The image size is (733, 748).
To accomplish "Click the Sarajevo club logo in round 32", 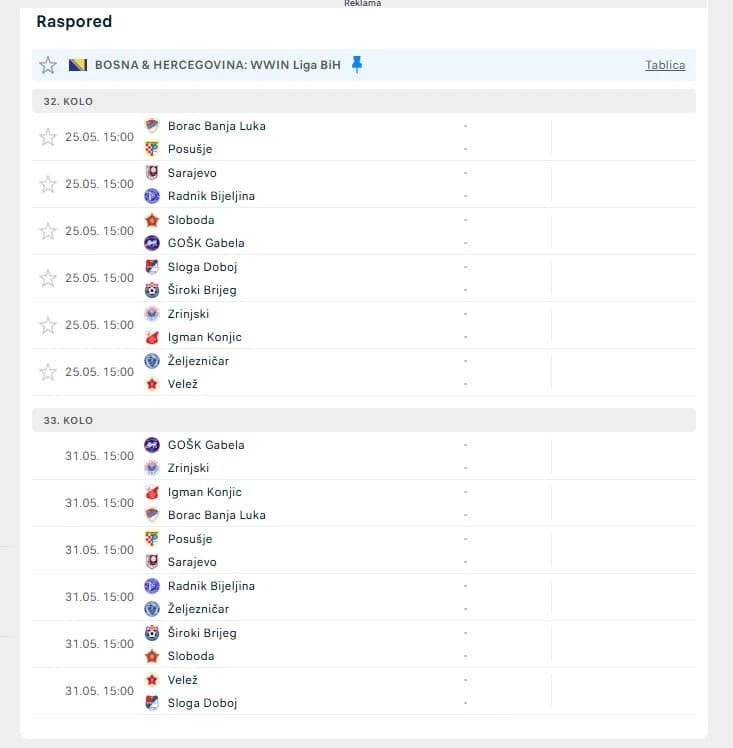I will (x=152, y=173).
